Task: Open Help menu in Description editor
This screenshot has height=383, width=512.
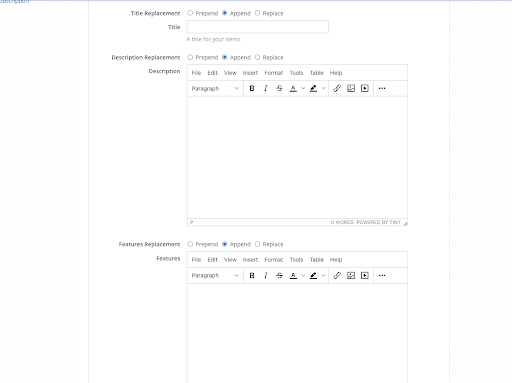Action: pos(336,73)
